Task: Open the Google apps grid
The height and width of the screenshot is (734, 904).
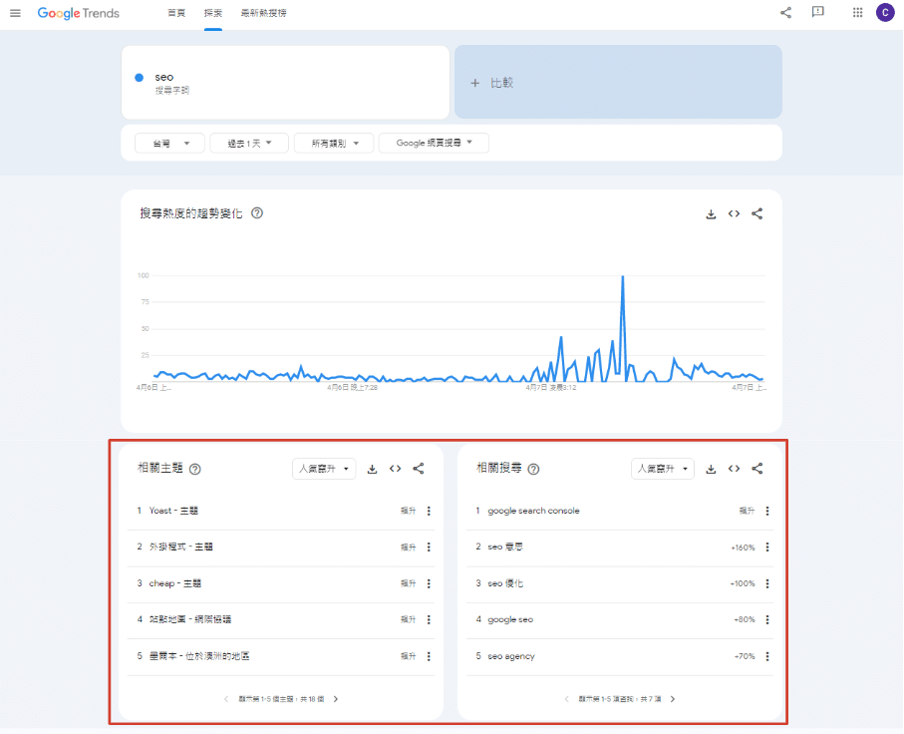Action: (858, 12)
